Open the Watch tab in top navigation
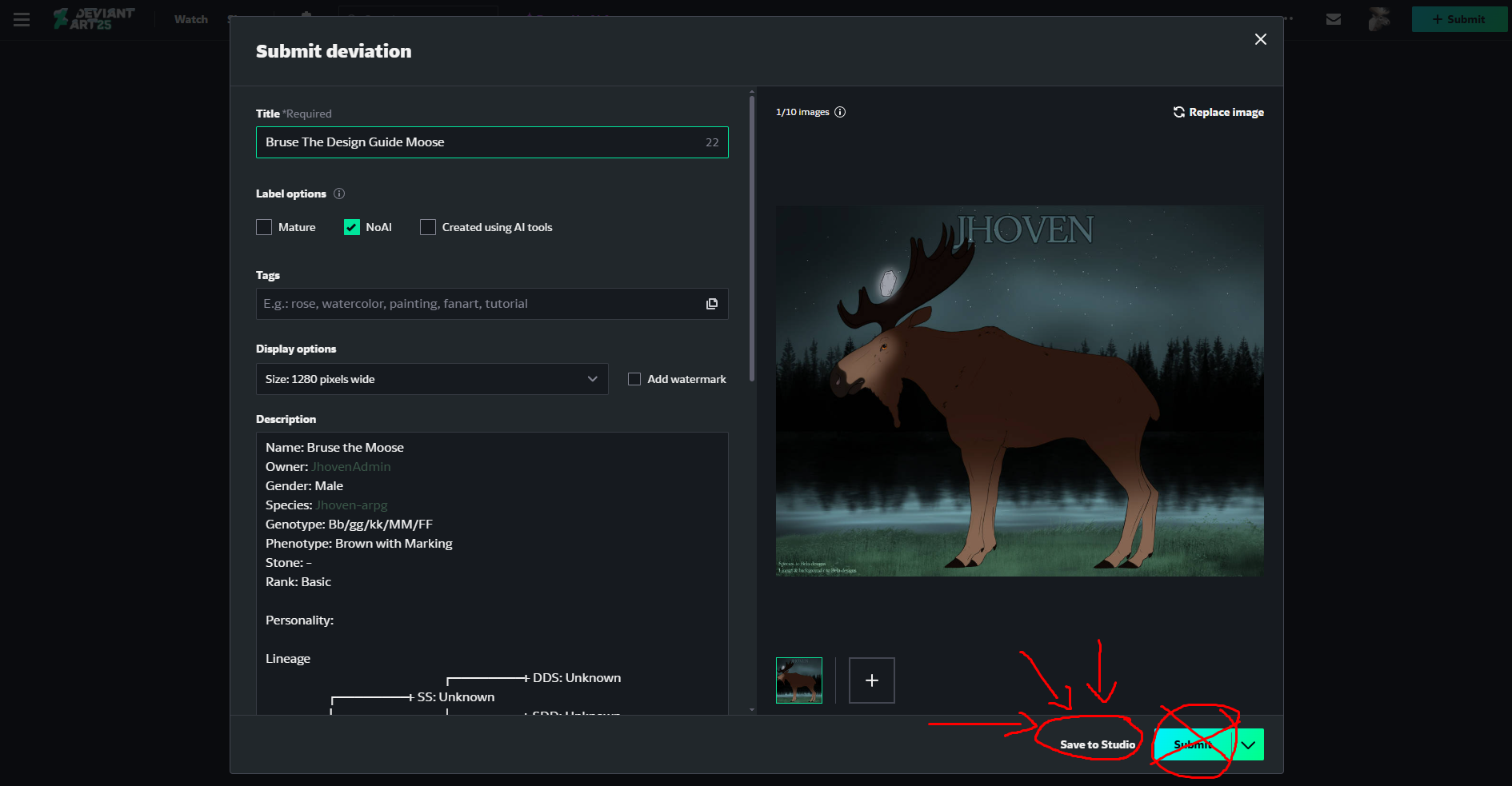1512x786 pixels. point(191,19)
